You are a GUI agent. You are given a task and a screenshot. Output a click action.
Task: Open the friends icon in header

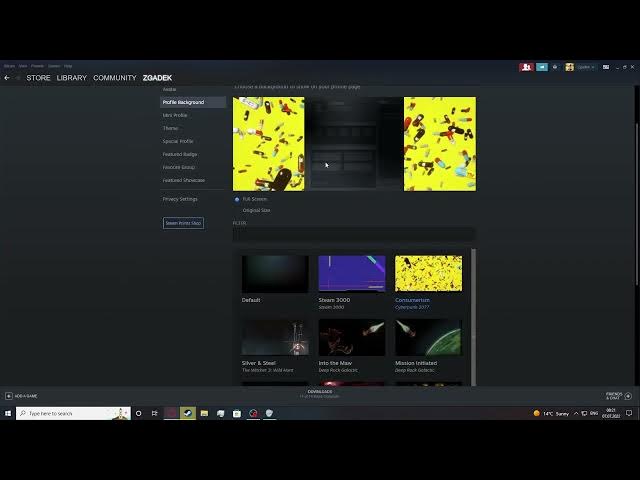pos(526,67)
